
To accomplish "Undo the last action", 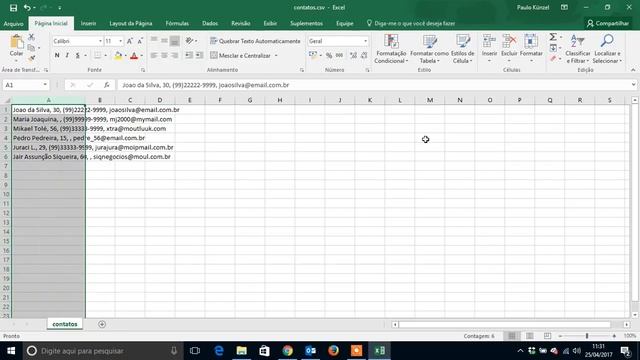I will pyautogui.click(x=27, y=8).
